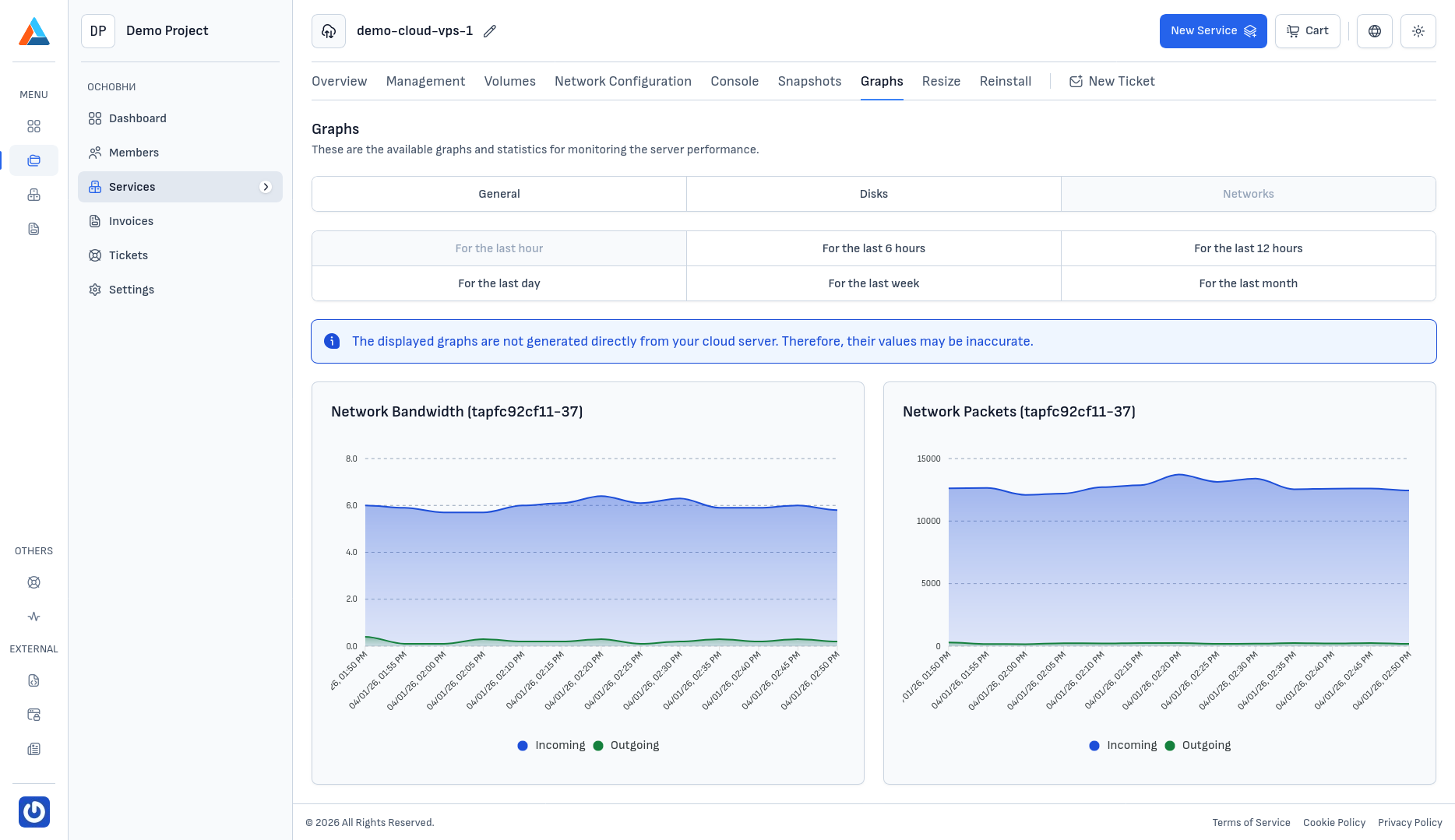
Task: Toggle the light/dark theme sun icon
Action: (x=1418, y=31)
